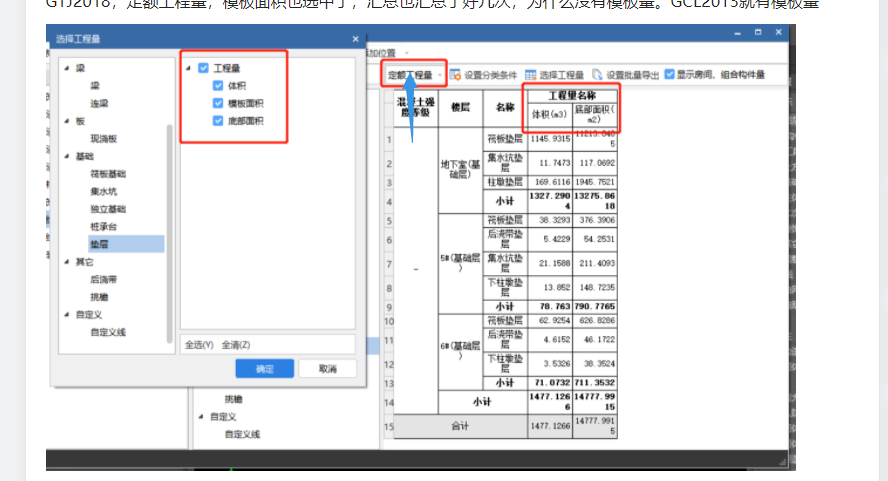Screen dimensions: 888x481
Task: Collapse the 基础 category in dialog tree
Action: coord(67,156)
